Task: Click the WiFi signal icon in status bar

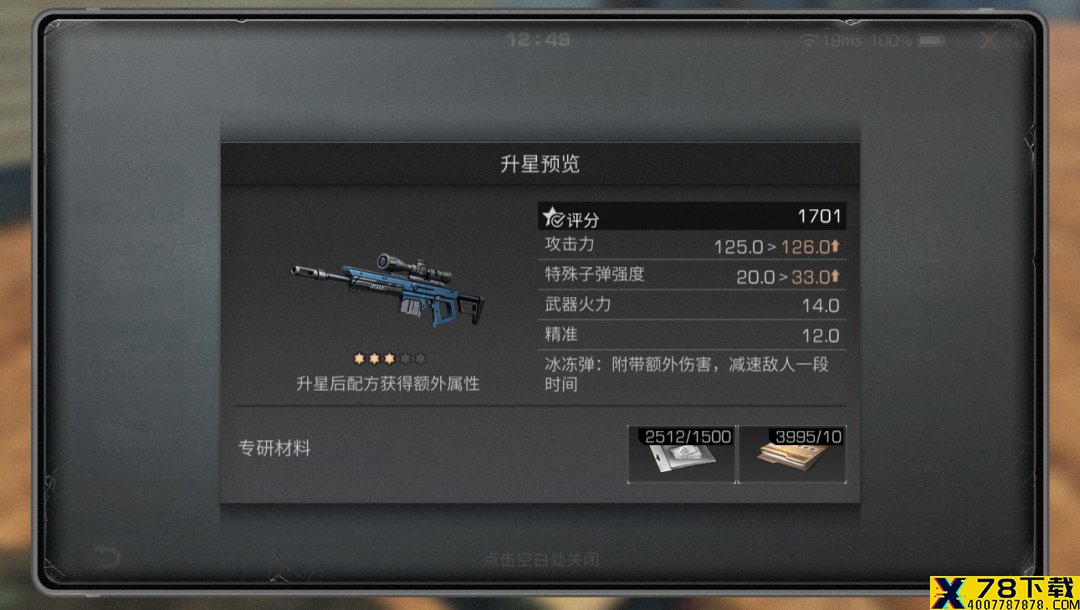Action: pos(809,41)
